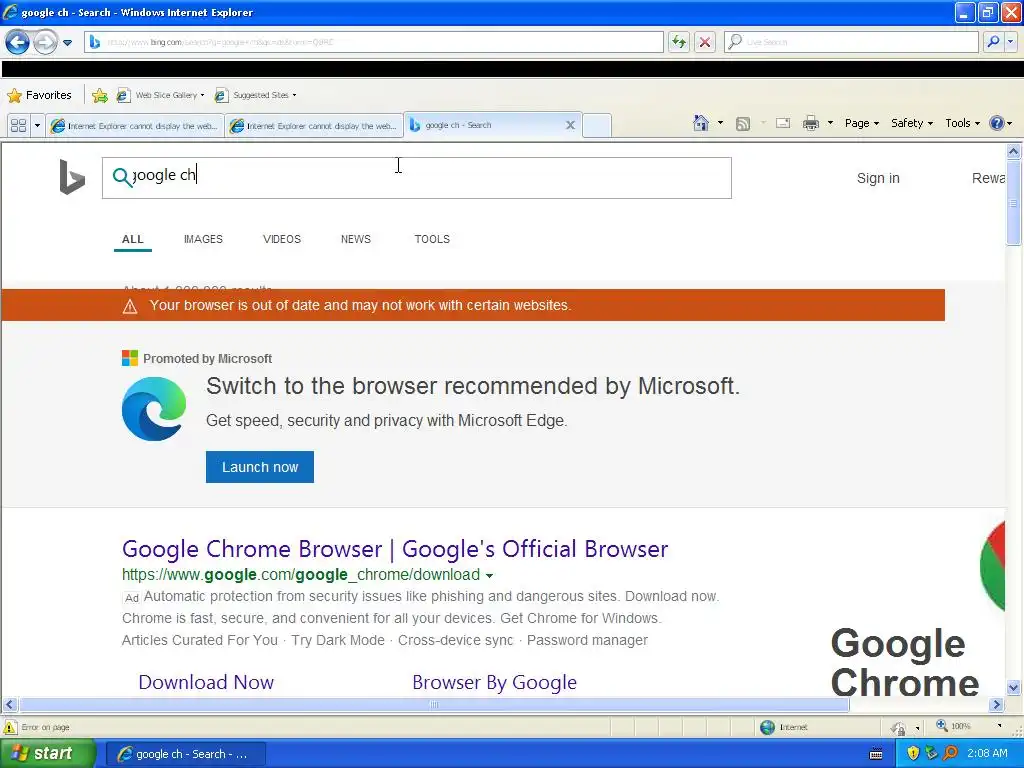Image resolution: width=1024 pixels, height=768 pixels.
Task: Open the Browser By Google sublink
Action: point(494,682)
